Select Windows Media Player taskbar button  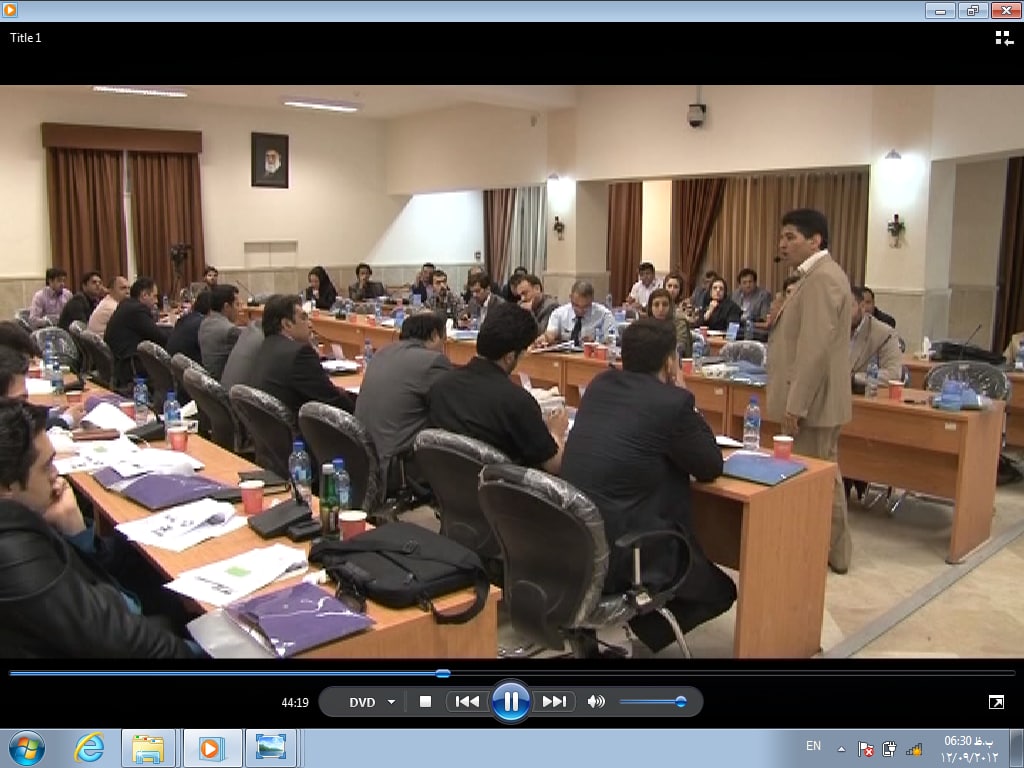point(210,748)
